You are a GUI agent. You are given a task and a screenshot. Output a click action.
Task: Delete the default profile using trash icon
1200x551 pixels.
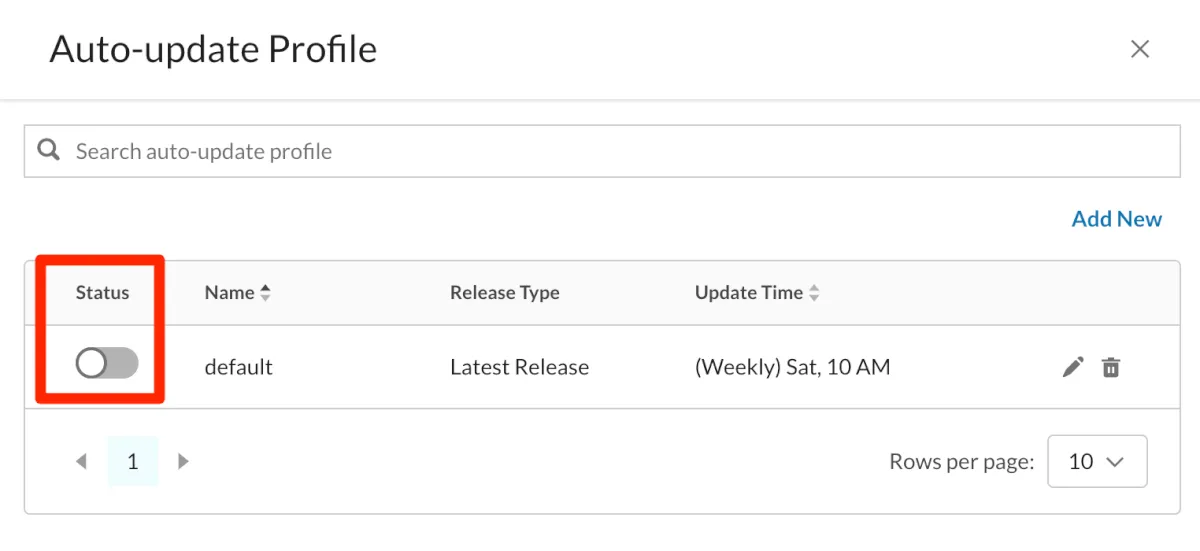pyautogui.click(x=1110, y=367)
